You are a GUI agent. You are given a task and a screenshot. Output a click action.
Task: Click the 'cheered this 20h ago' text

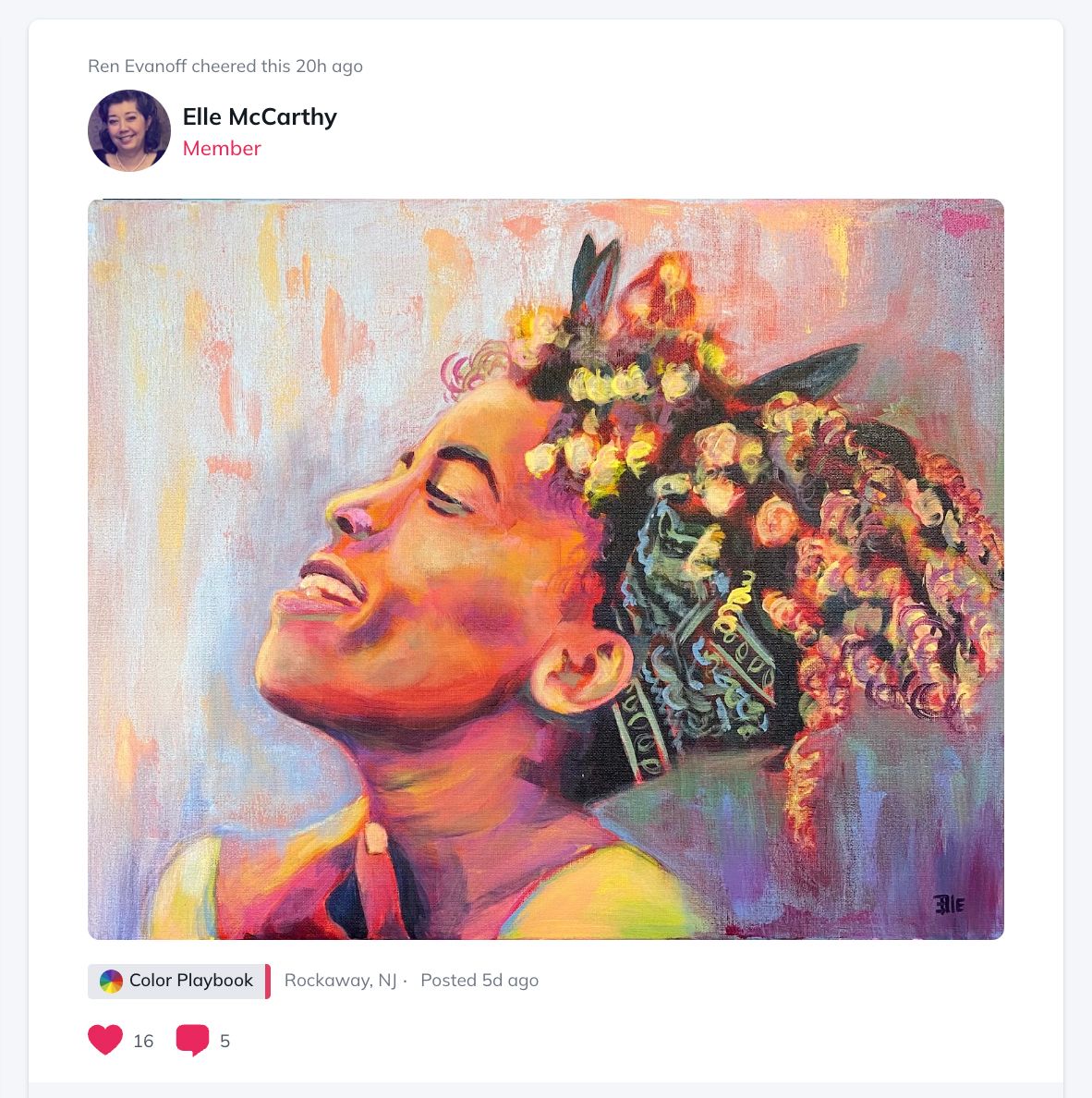tap(277, 67)
